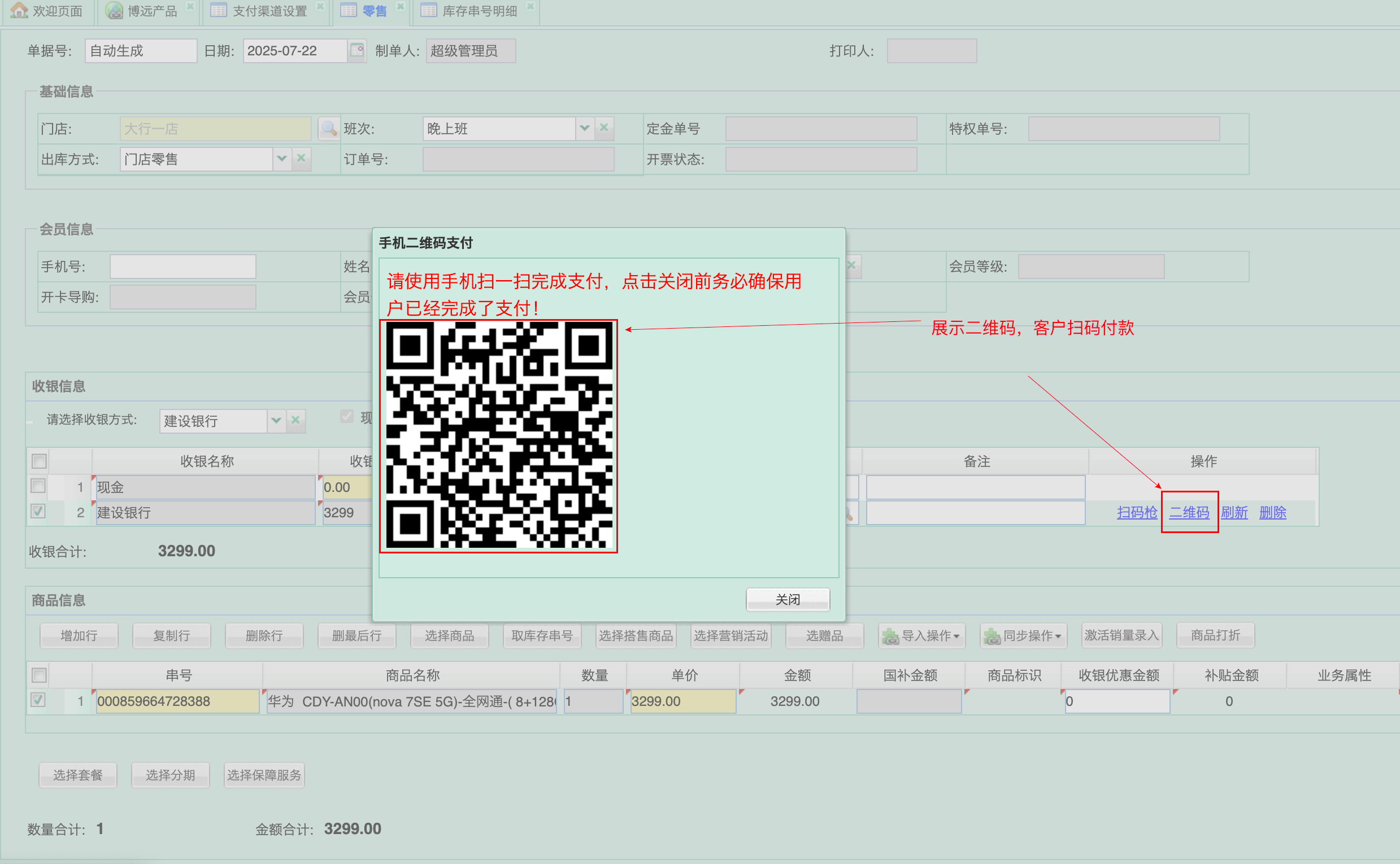This screenshot has width=1400, height=864.
Task: Close the 博远产品 tab
Action: (190, 6)
